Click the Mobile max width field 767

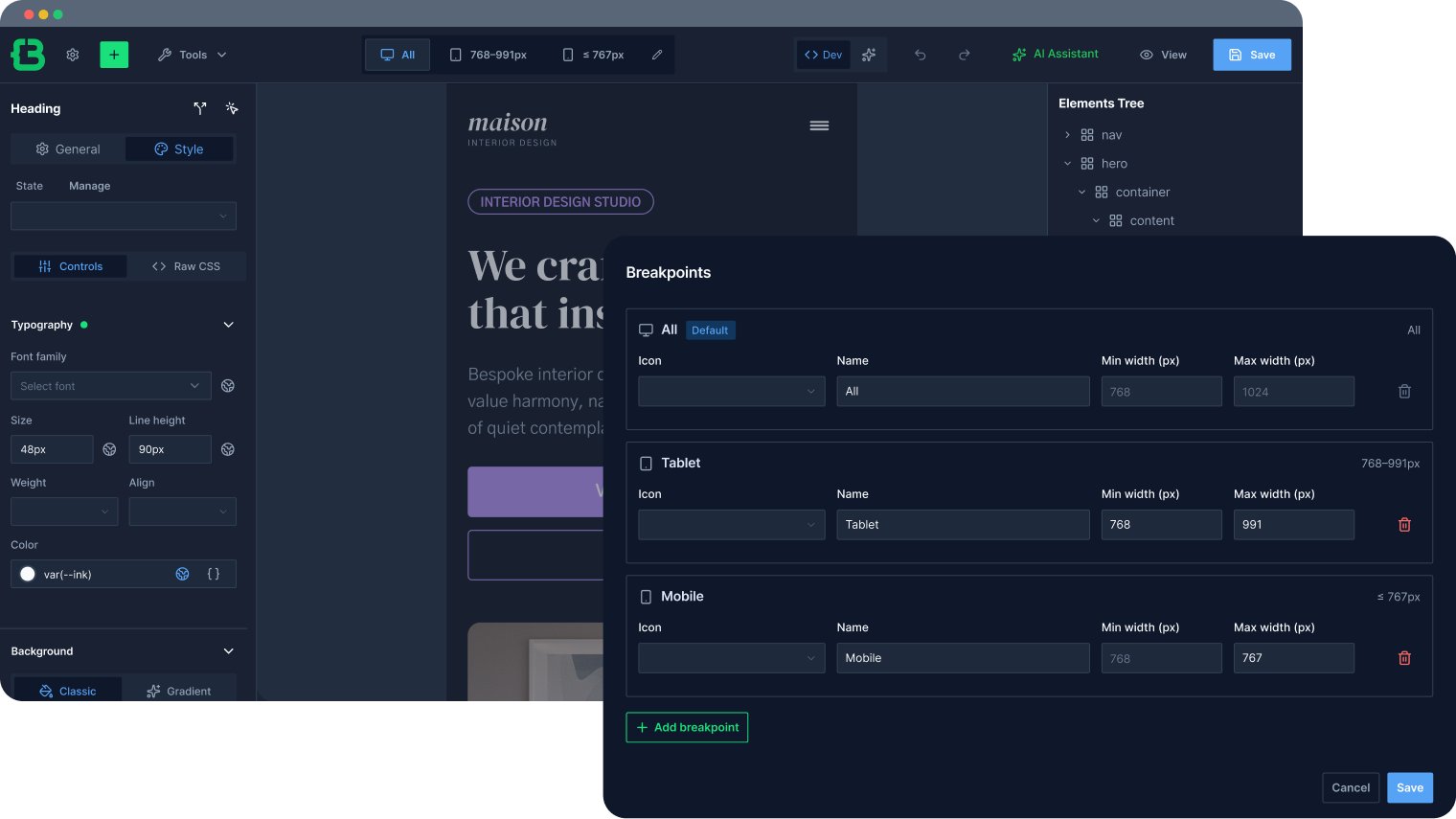click(x=1293, y=658)
